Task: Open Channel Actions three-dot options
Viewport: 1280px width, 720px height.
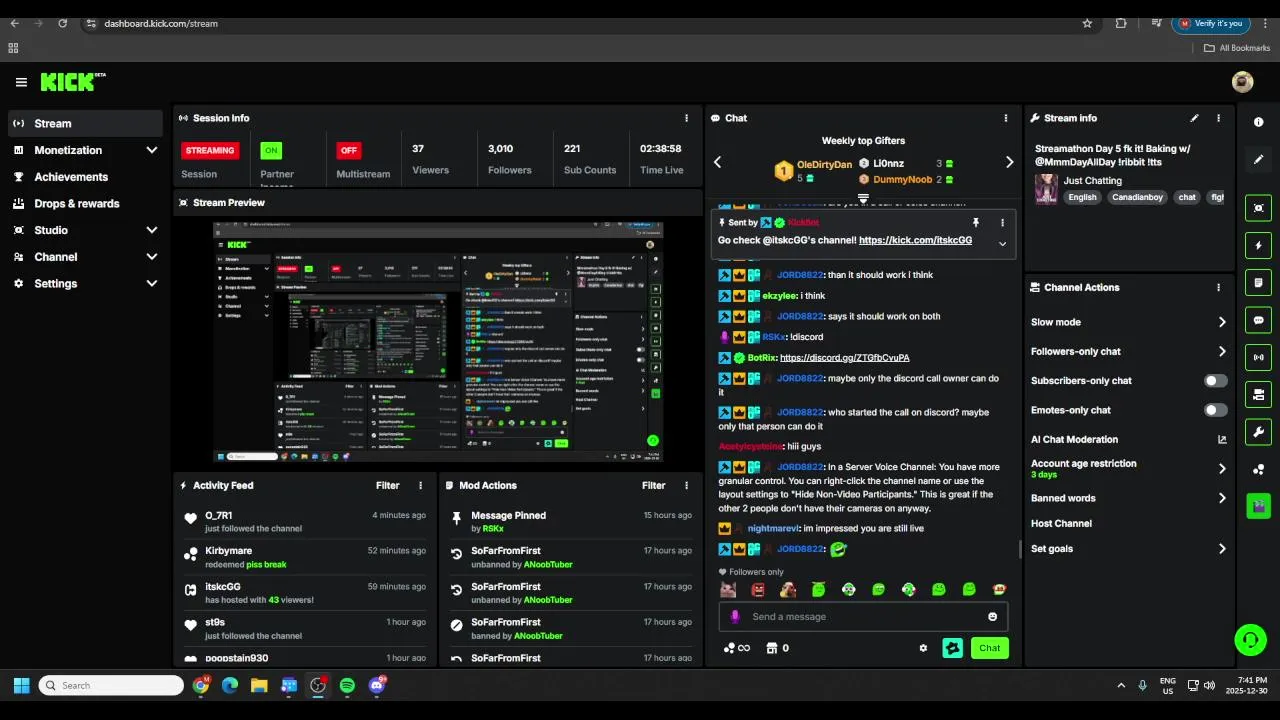Action: tap(1218, 287)
